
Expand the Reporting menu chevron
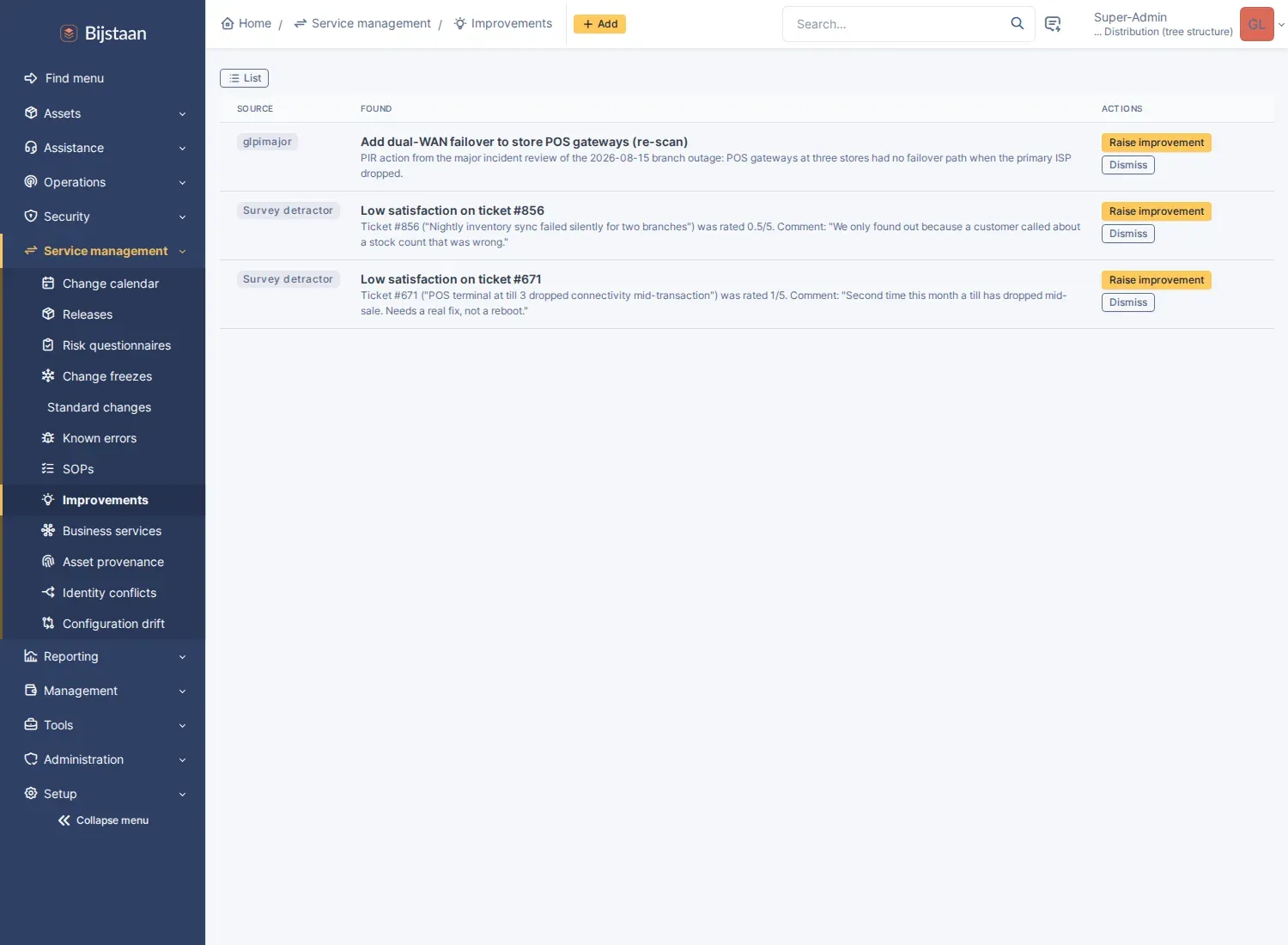(x=182, y=656)
